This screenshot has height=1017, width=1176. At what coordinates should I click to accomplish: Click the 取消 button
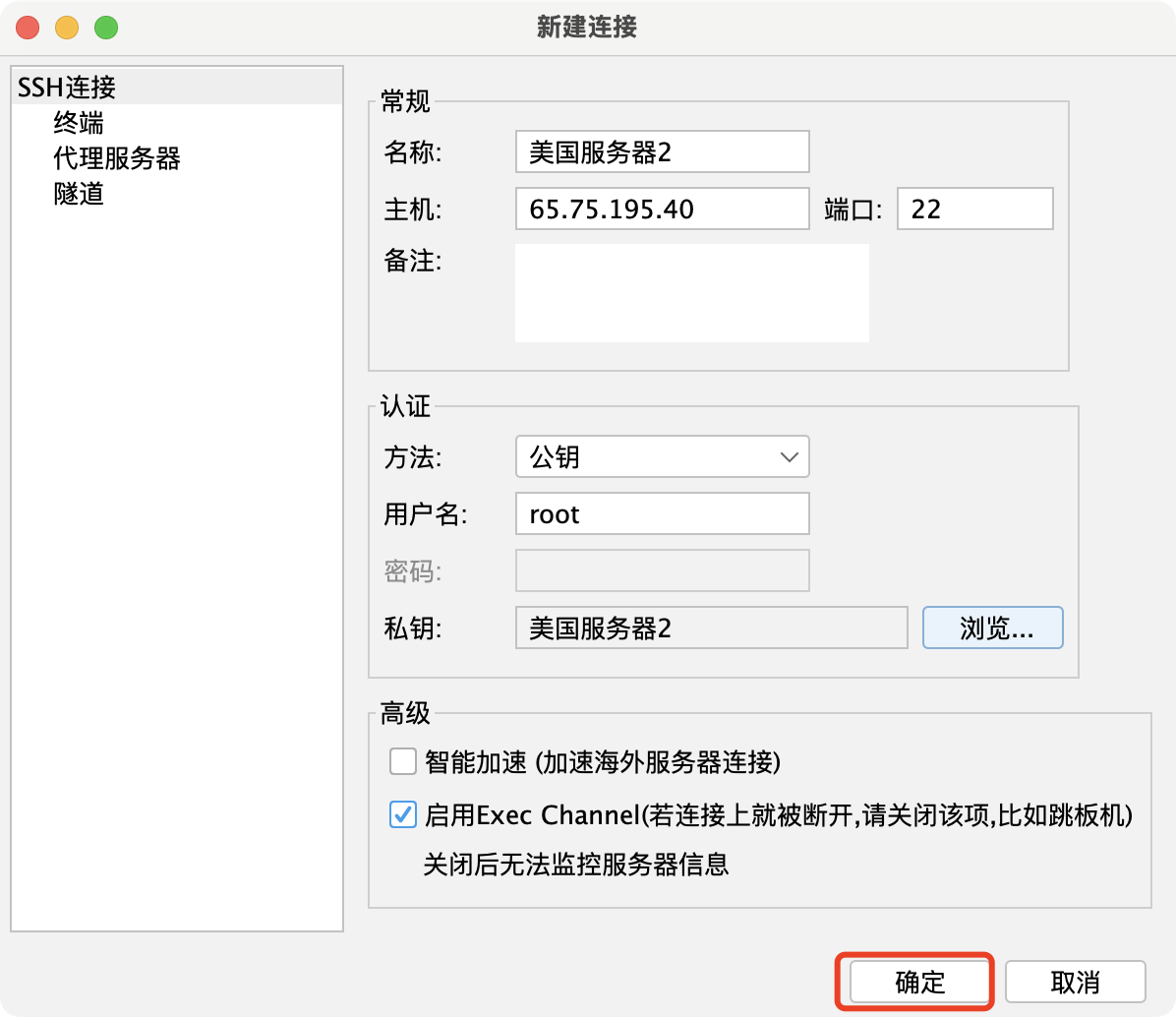click(x=1075, y=982)
